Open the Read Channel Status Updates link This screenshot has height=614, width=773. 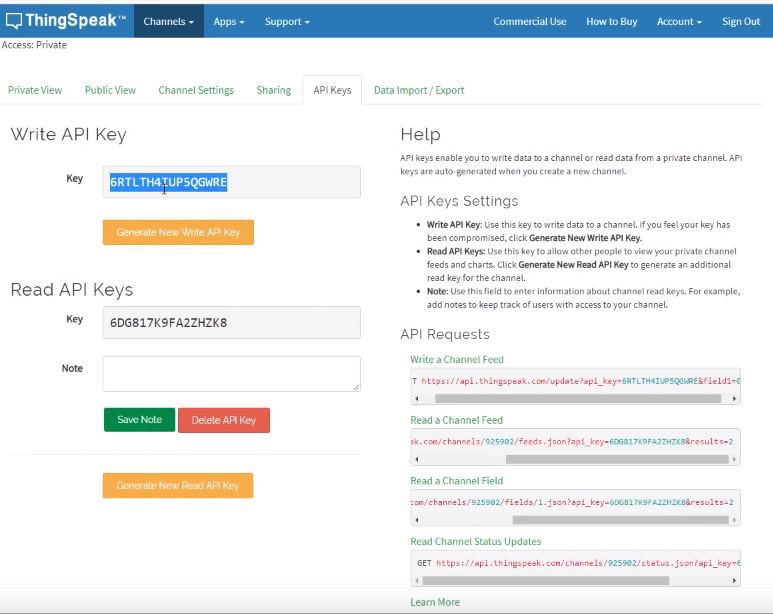(476, 542)
